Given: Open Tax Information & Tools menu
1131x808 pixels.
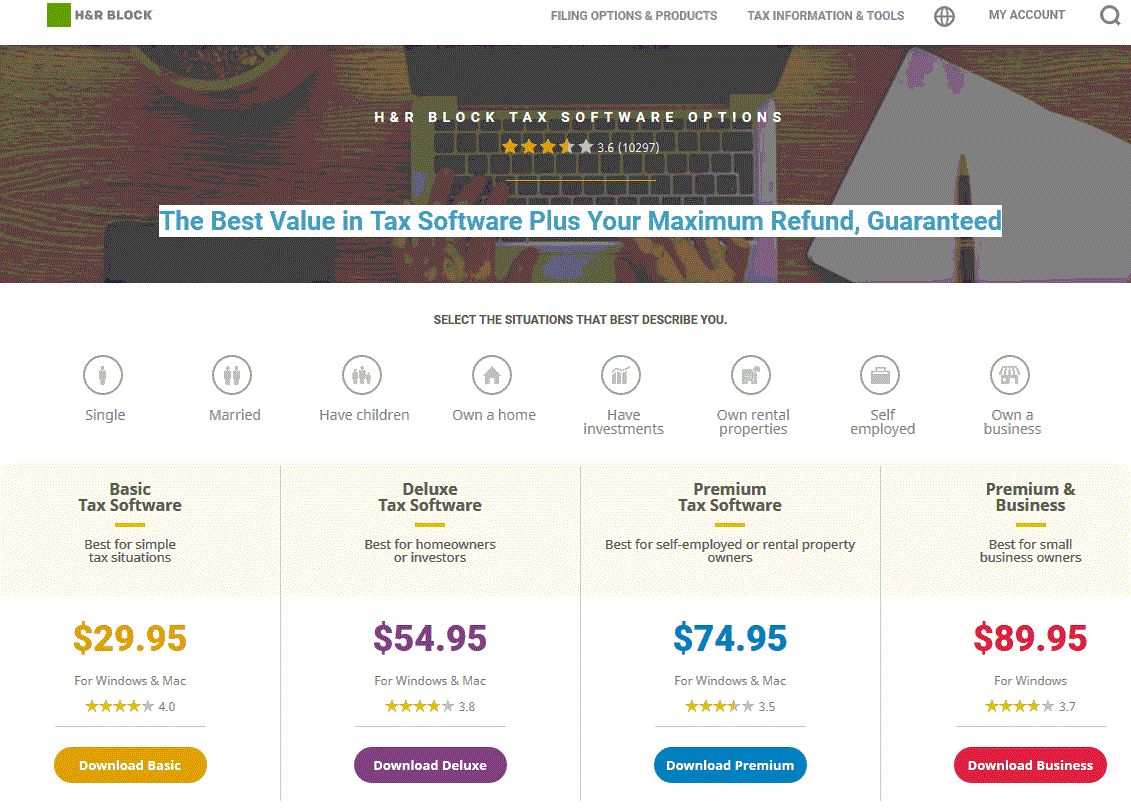Looking at the screenshot, I should click(826, 16).
